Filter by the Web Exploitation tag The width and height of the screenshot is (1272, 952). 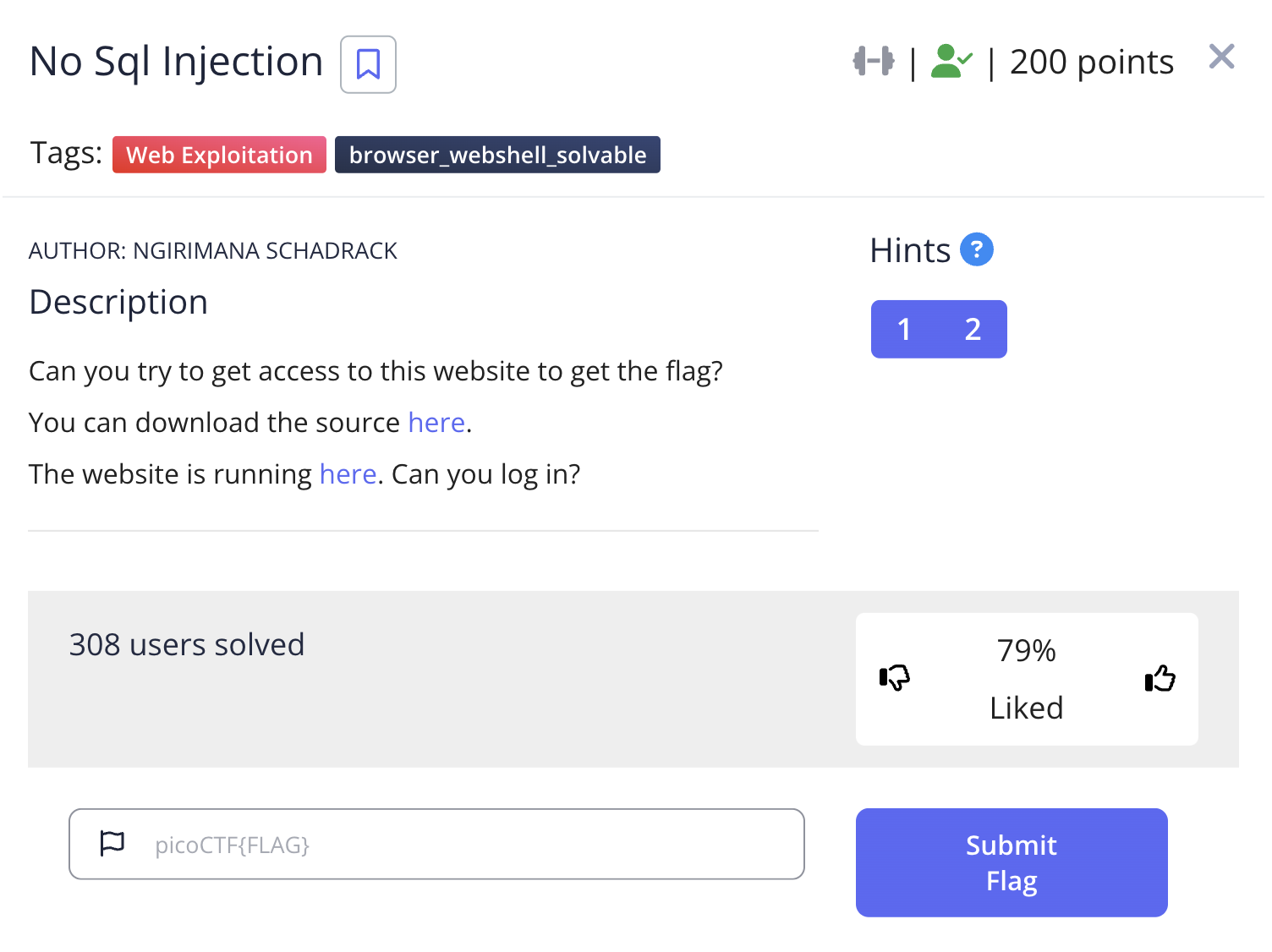click(x=219, y=155)
